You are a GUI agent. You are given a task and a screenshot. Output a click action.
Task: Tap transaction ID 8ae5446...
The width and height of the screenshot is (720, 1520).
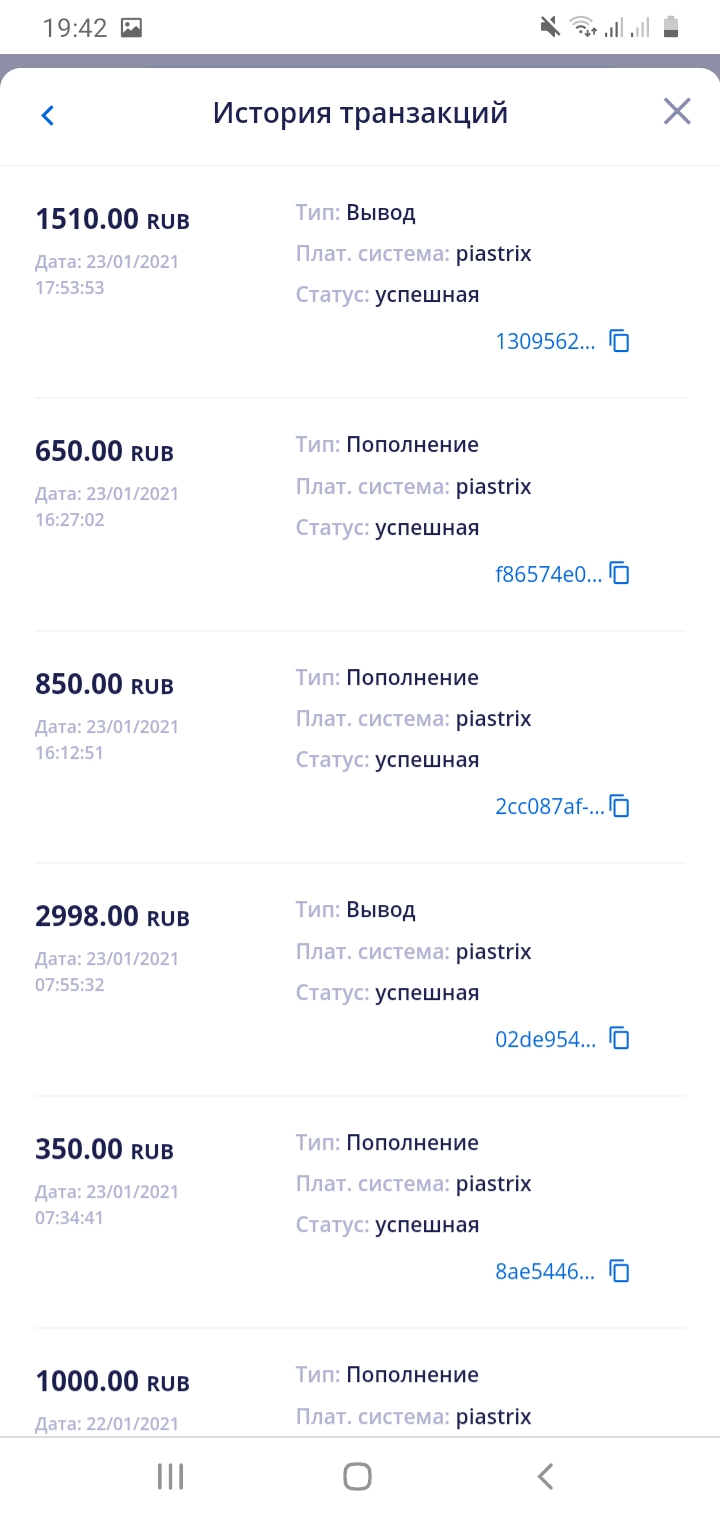tap(545, 1273)
